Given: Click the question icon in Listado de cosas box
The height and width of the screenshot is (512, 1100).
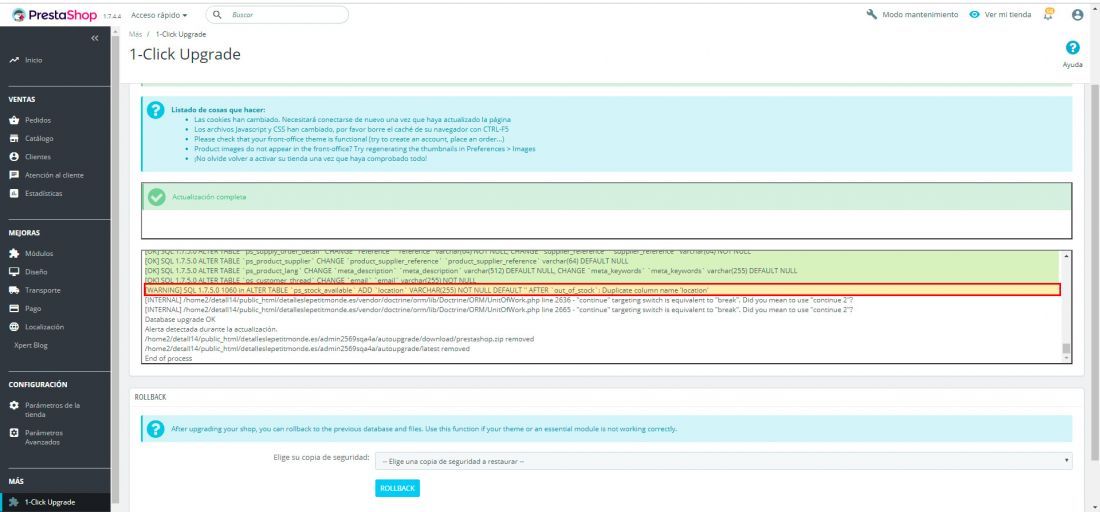Looking at the screenshot, I should pyautogui.click(x=156, y=110).
